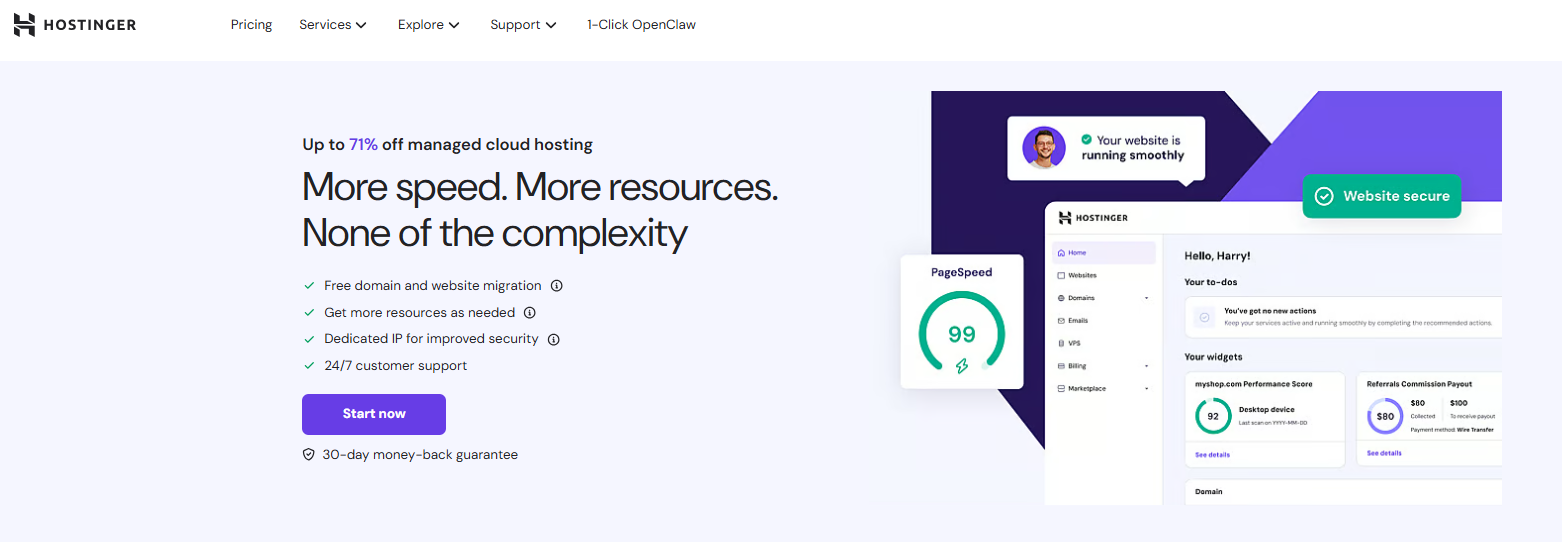Click the checkmark icon in Website secure badge
1562x542 pixels.
1324,196
